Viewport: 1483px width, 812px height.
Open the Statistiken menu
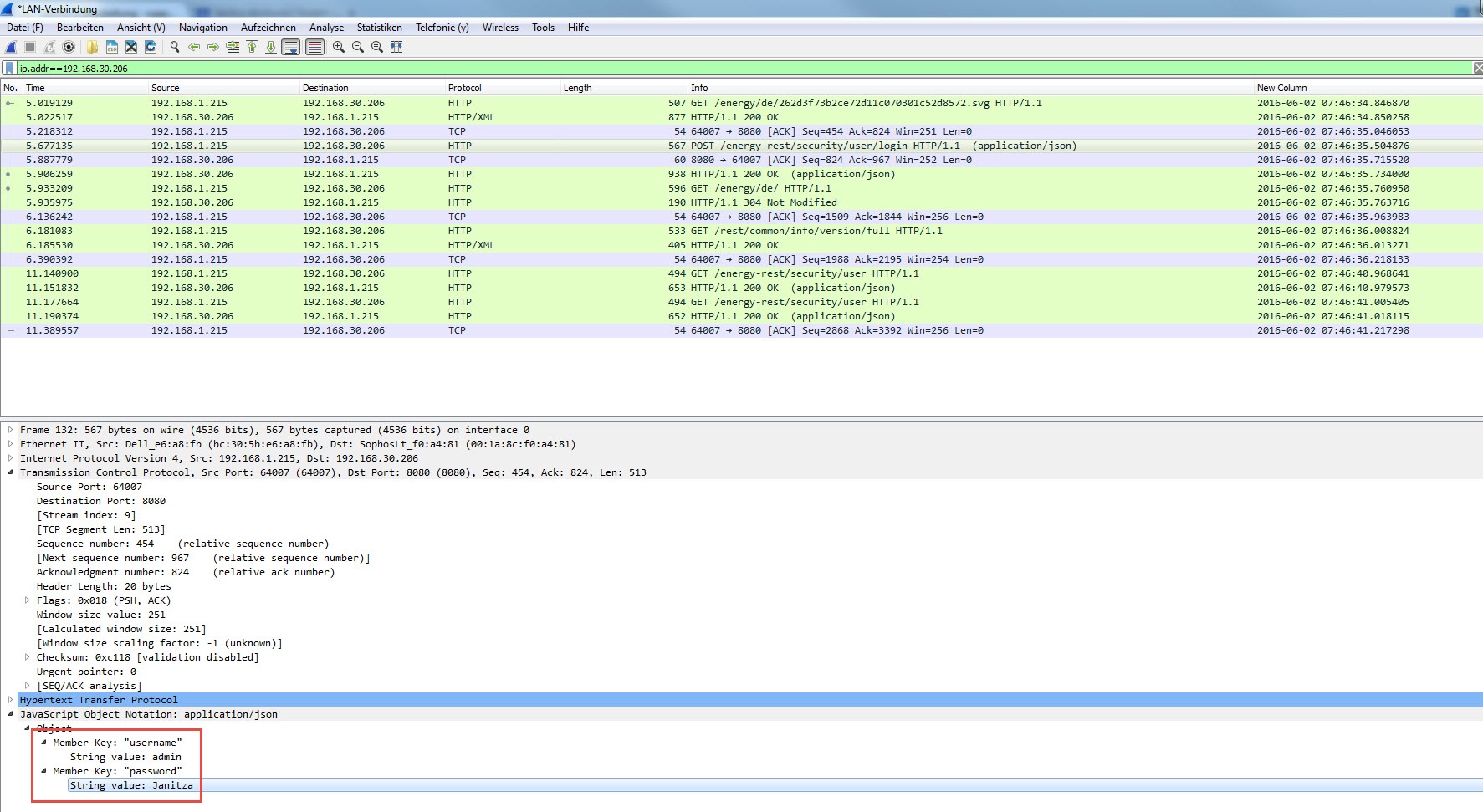(x=379, y=28)
